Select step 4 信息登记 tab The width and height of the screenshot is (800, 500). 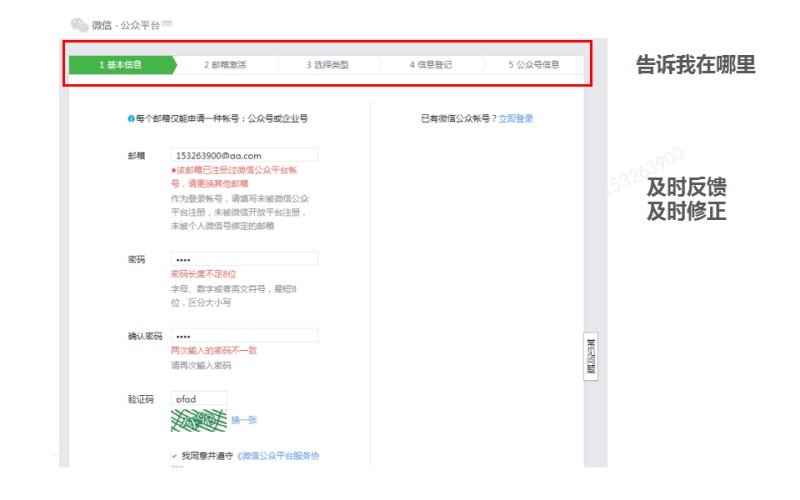point(431,65)
